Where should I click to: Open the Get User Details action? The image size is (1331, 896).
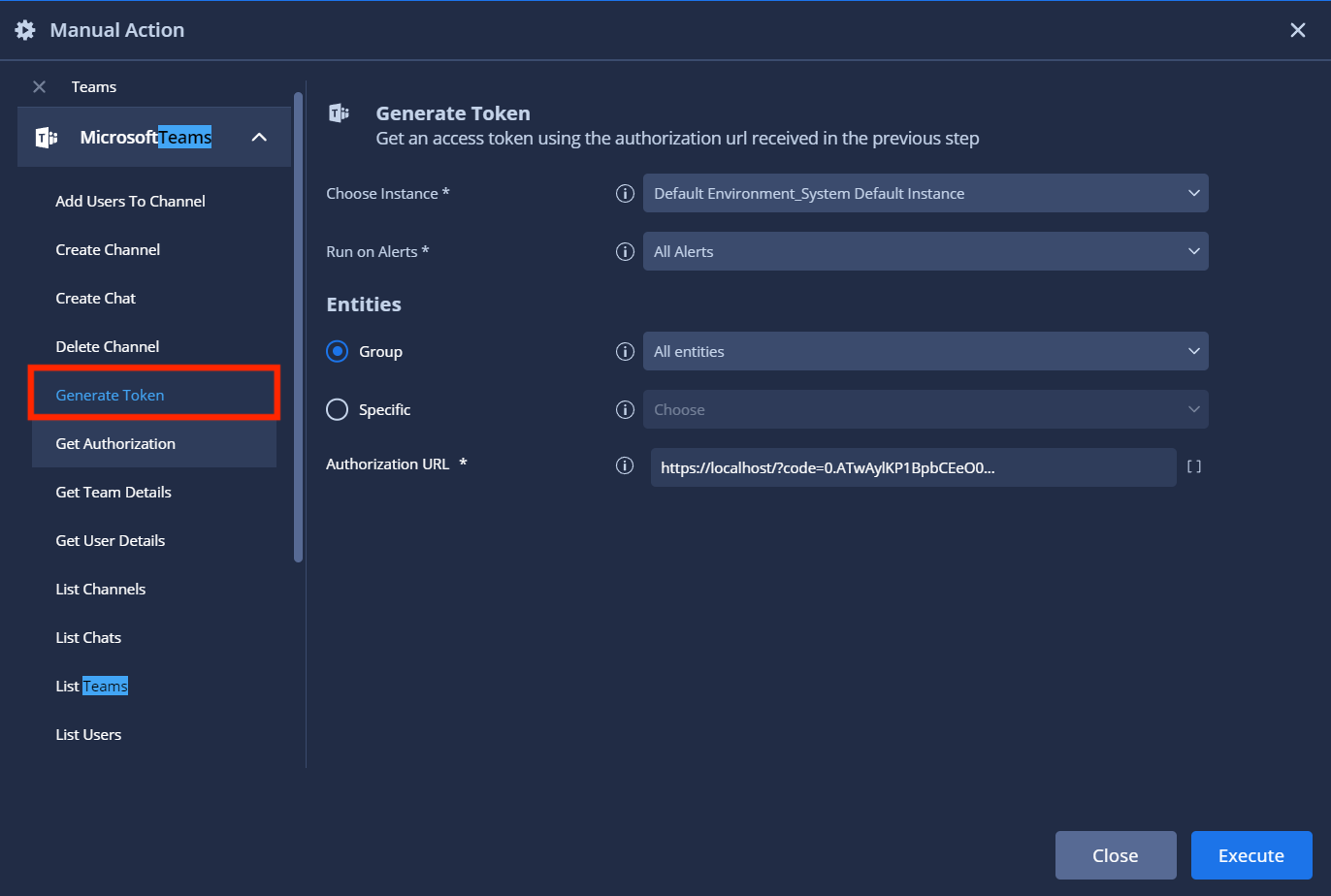(110, 540)
